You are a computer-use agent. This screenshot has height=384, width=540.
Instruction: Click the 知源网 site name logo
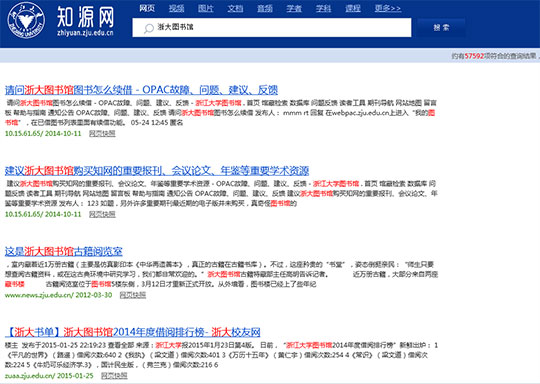point(85,20)
